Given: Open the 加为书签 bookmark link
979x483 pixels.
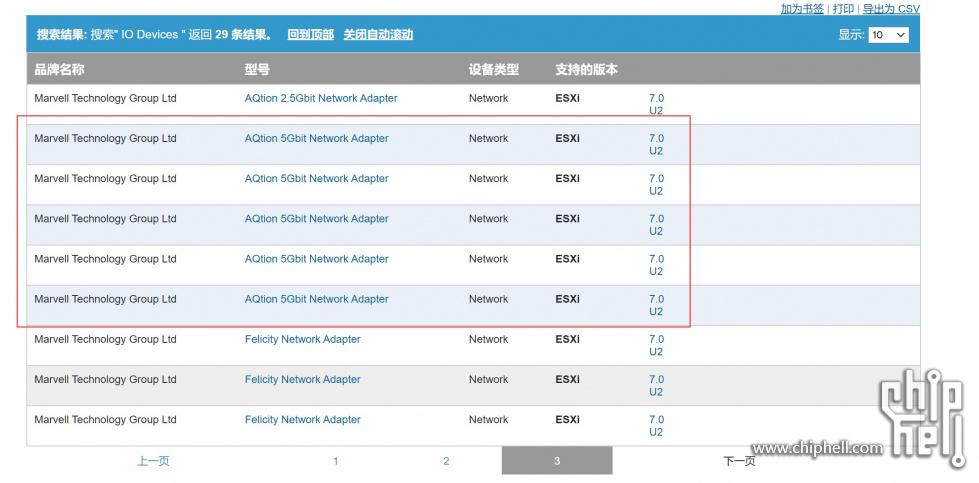Looking at the screenshot, I should (x=802, y=9).
